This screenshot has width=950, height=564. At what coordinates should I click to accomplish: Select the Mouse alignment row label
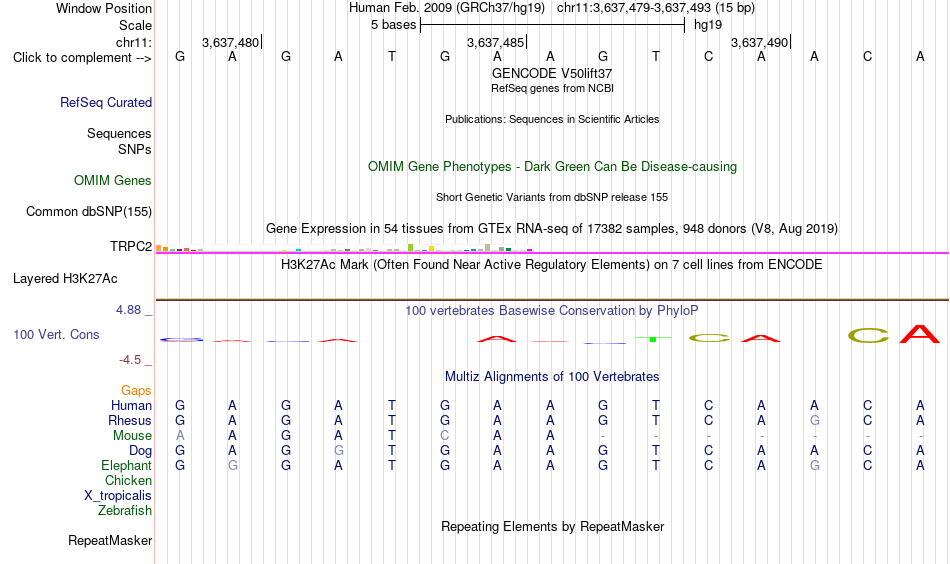(133, 436)
